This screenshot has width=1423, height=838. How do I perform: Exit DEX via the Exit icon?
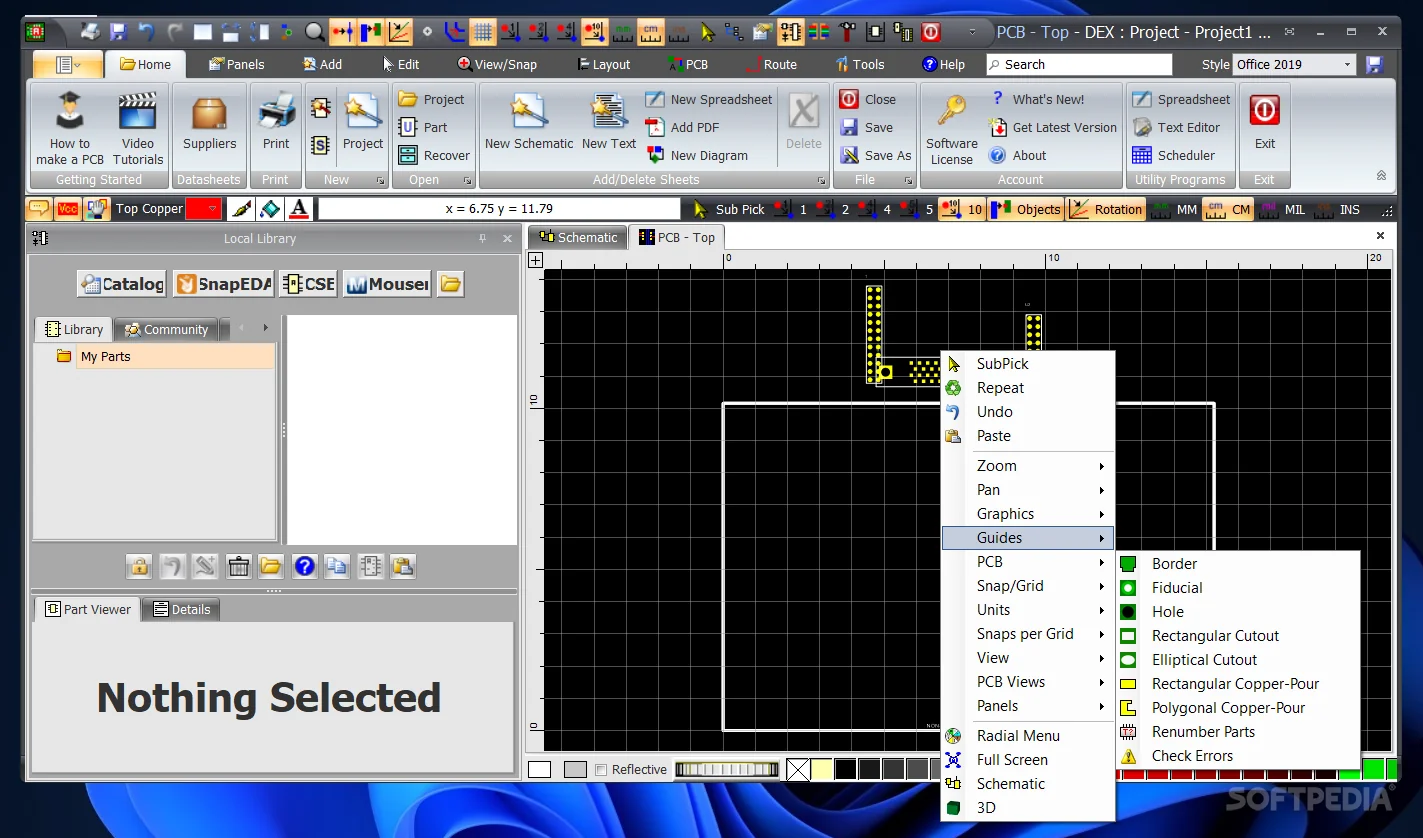pyautogui.click(x=1264, y=120)
